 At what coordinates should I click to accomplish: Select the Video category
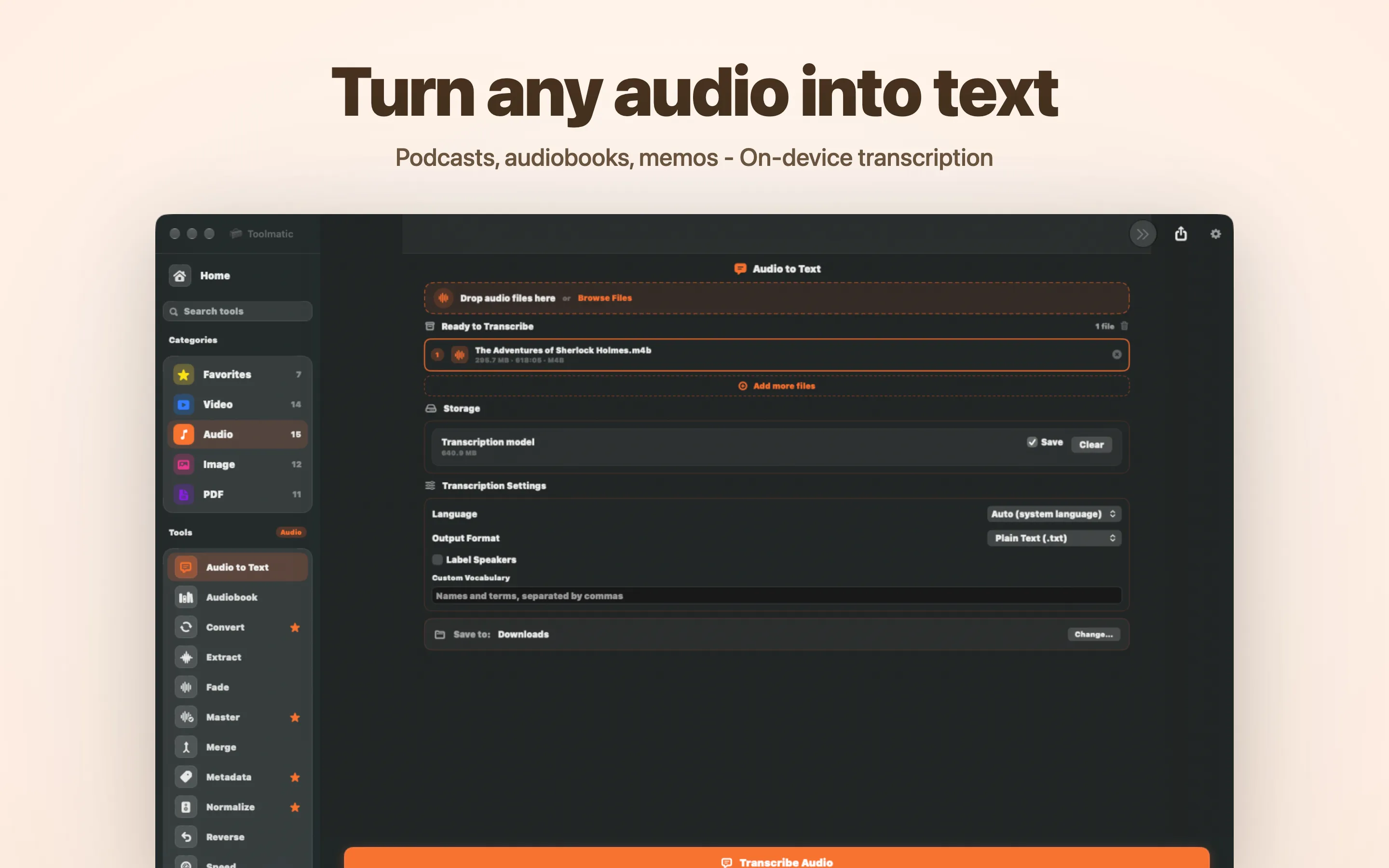pos(238,404)
